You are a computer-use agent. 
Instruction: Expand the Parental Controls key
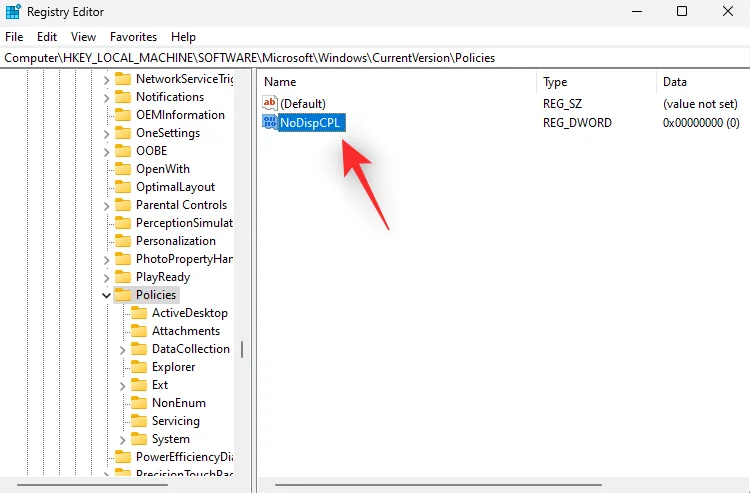(x=107, y=206)
